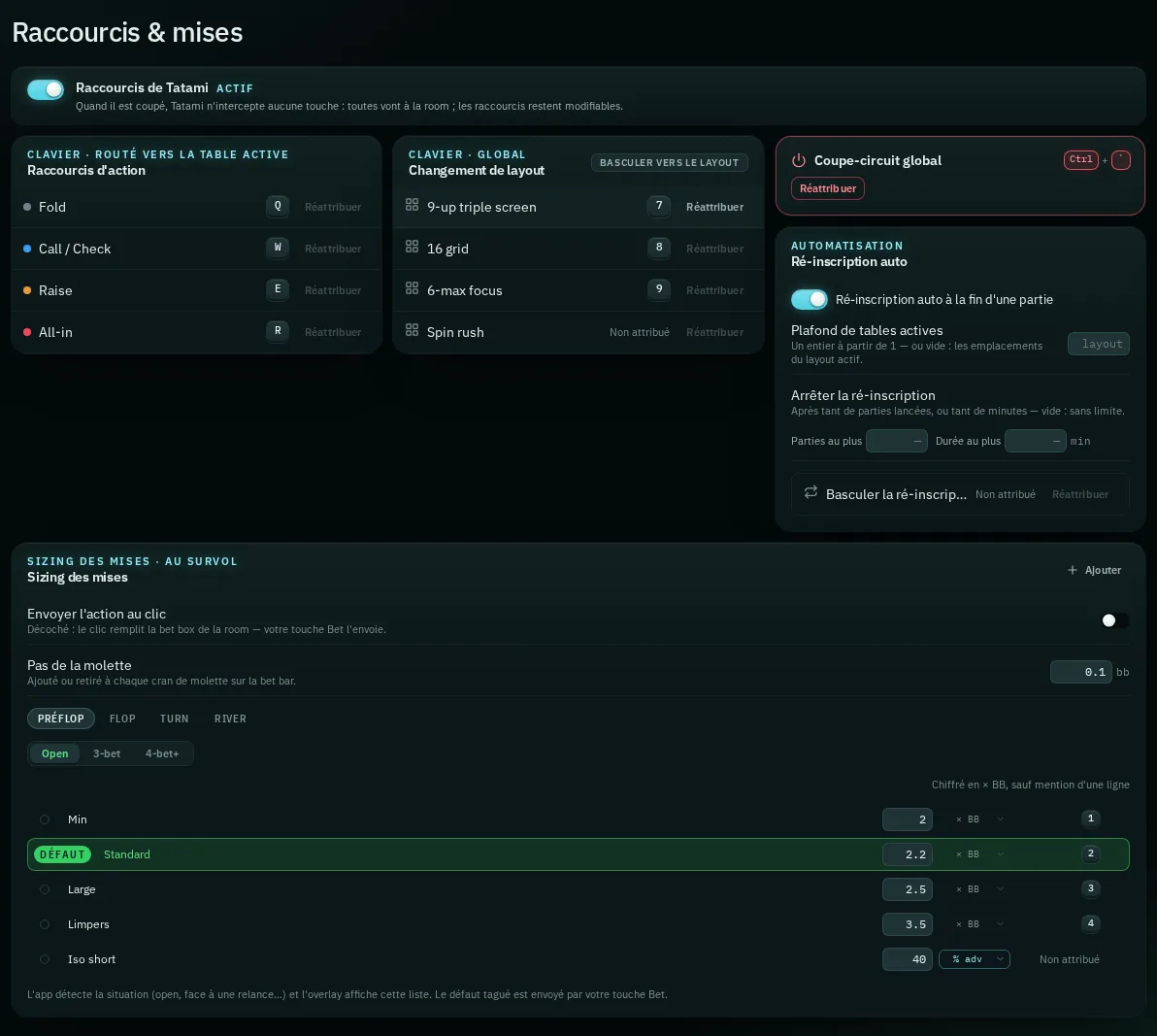Click the Standard sizing value 2.2 field

tap(908, 854)
